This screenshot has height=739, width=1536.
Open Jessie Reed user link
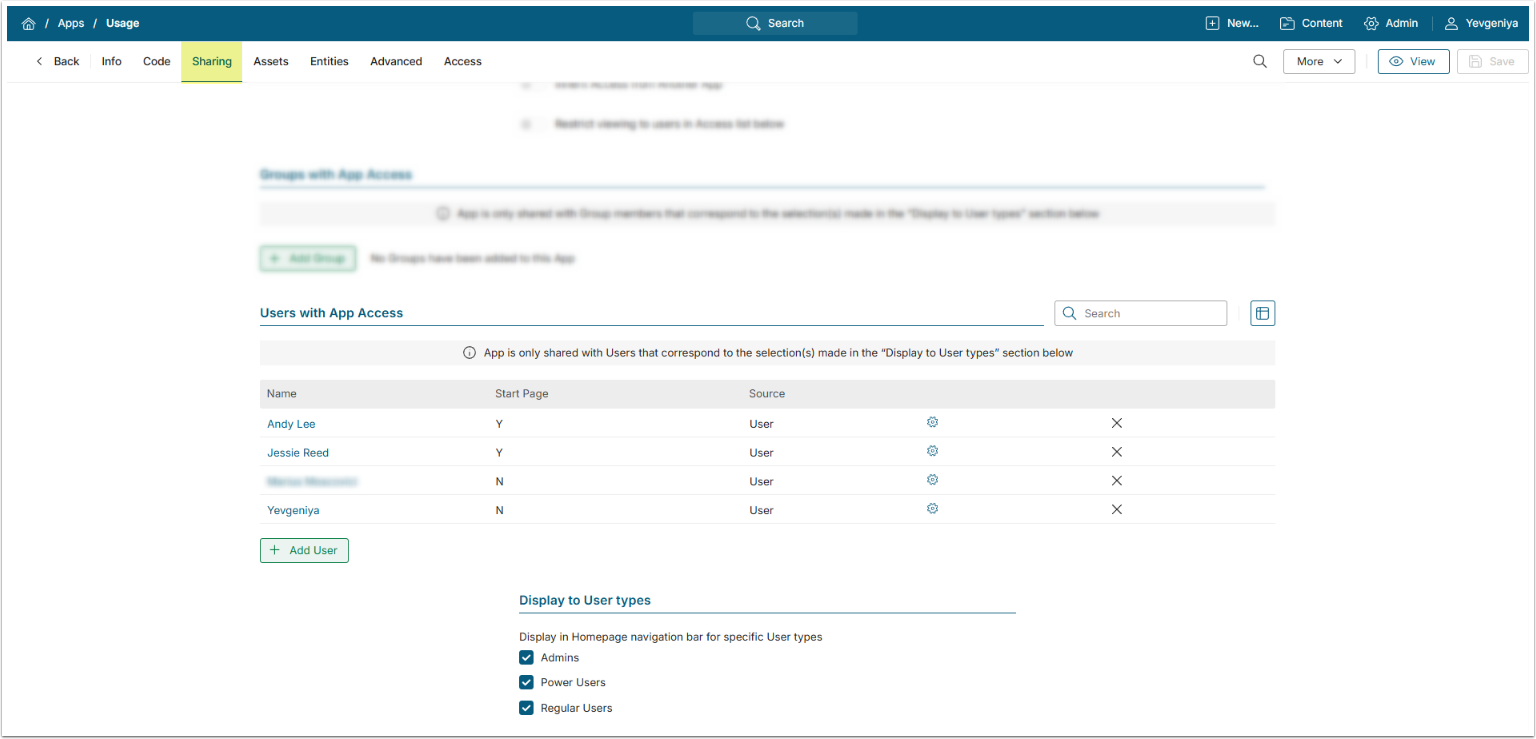coord(298,453)
